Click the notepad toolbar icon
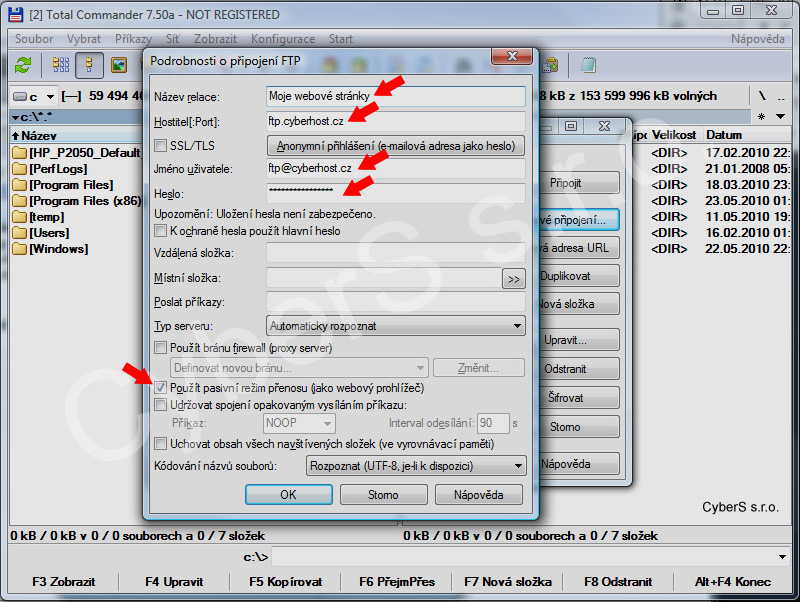Screen dimensions: 800x602 [588, 65]
